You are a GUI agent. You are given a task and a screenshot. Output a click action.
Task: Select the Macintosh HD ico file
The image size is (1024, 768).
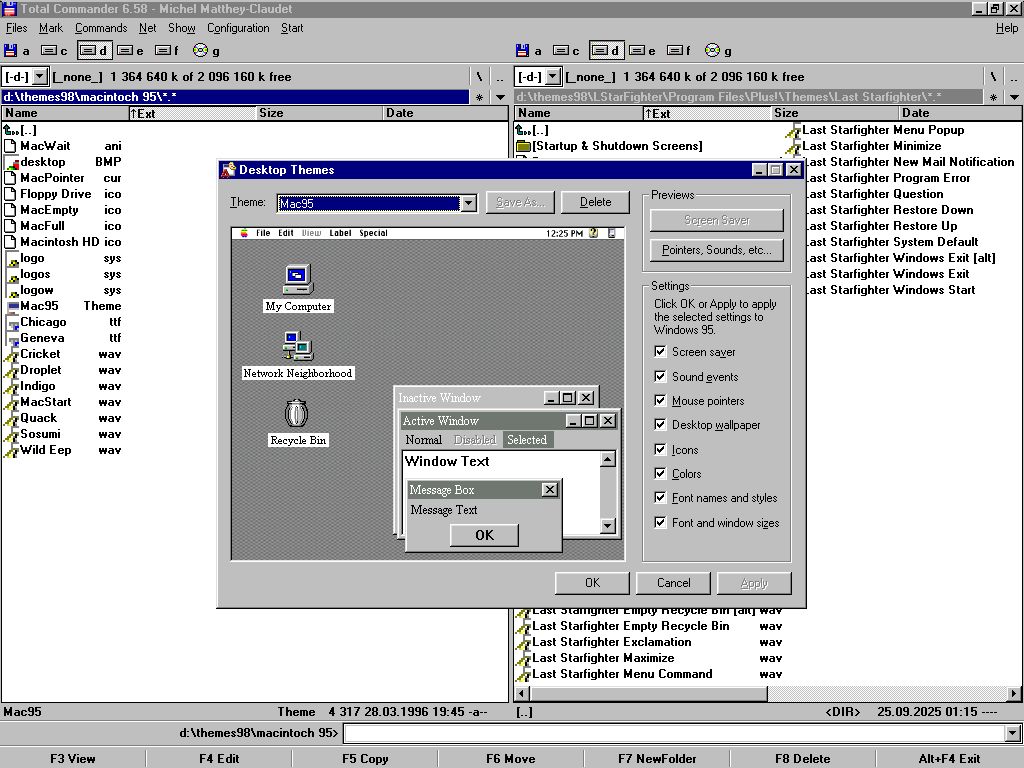[x=59, y=242]
